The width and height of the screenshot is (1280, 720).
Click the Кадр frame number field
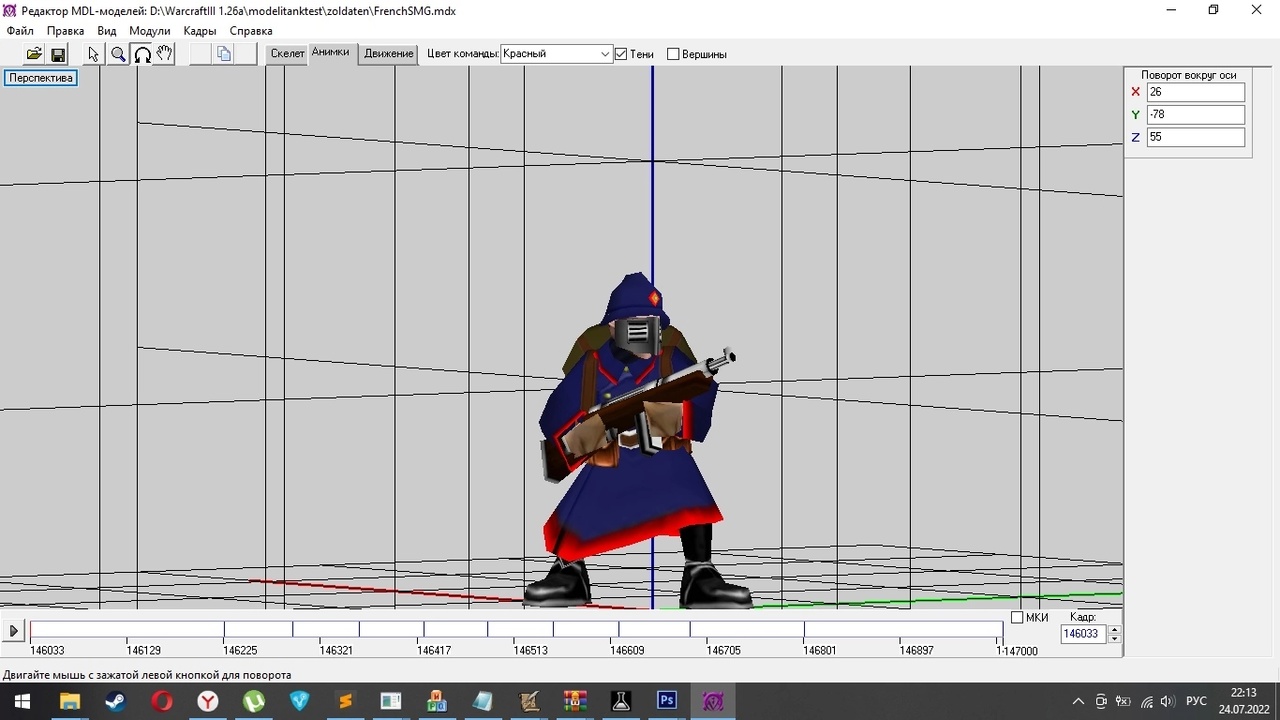1084,634
